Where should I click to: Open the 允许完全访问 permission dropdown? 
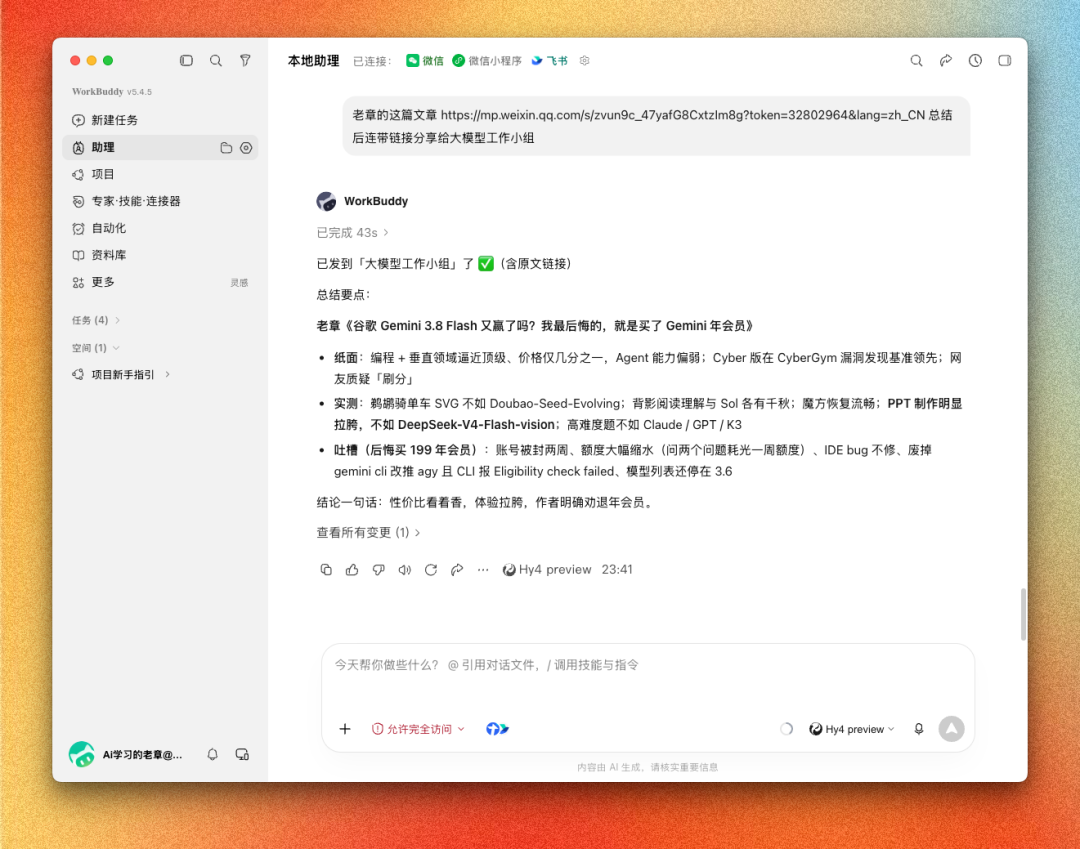[x=418, y=729]
